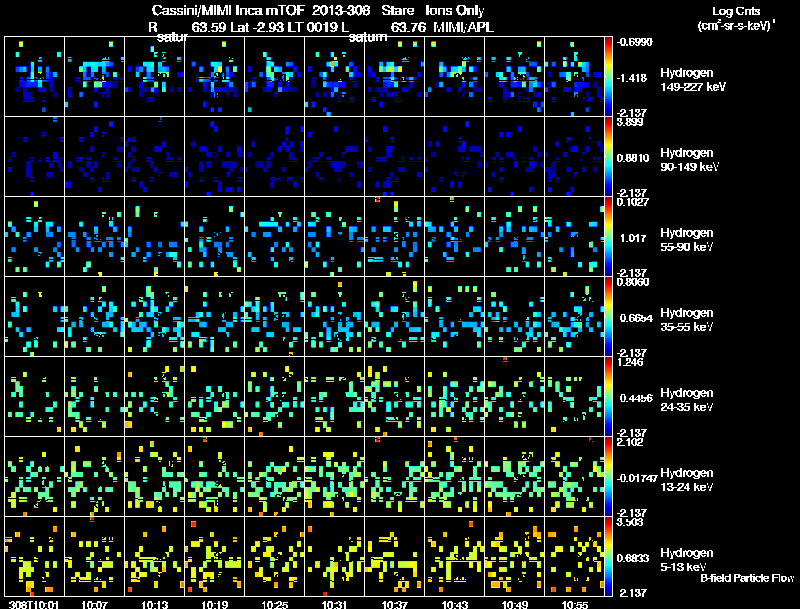The height and width of the screenshot is (609, 800).
Task: Click the '308T10:01' time label
Action: [34, 605]
